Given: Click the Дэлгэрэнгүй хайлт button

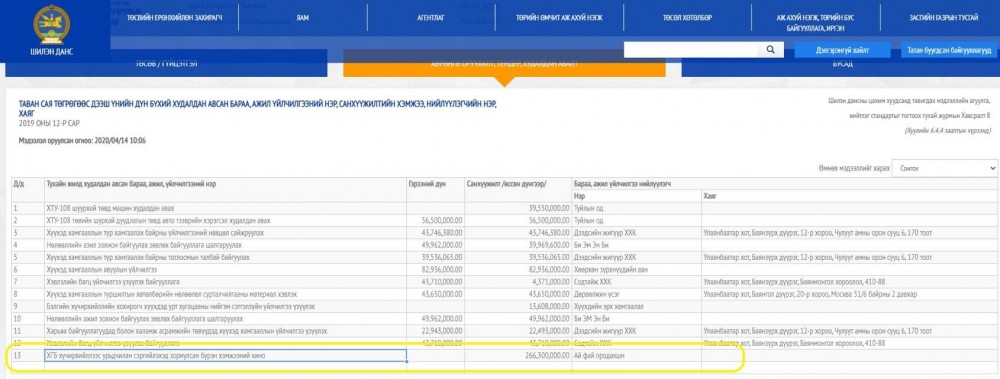Looking at the screenshot, I should (x=842, y=50).
